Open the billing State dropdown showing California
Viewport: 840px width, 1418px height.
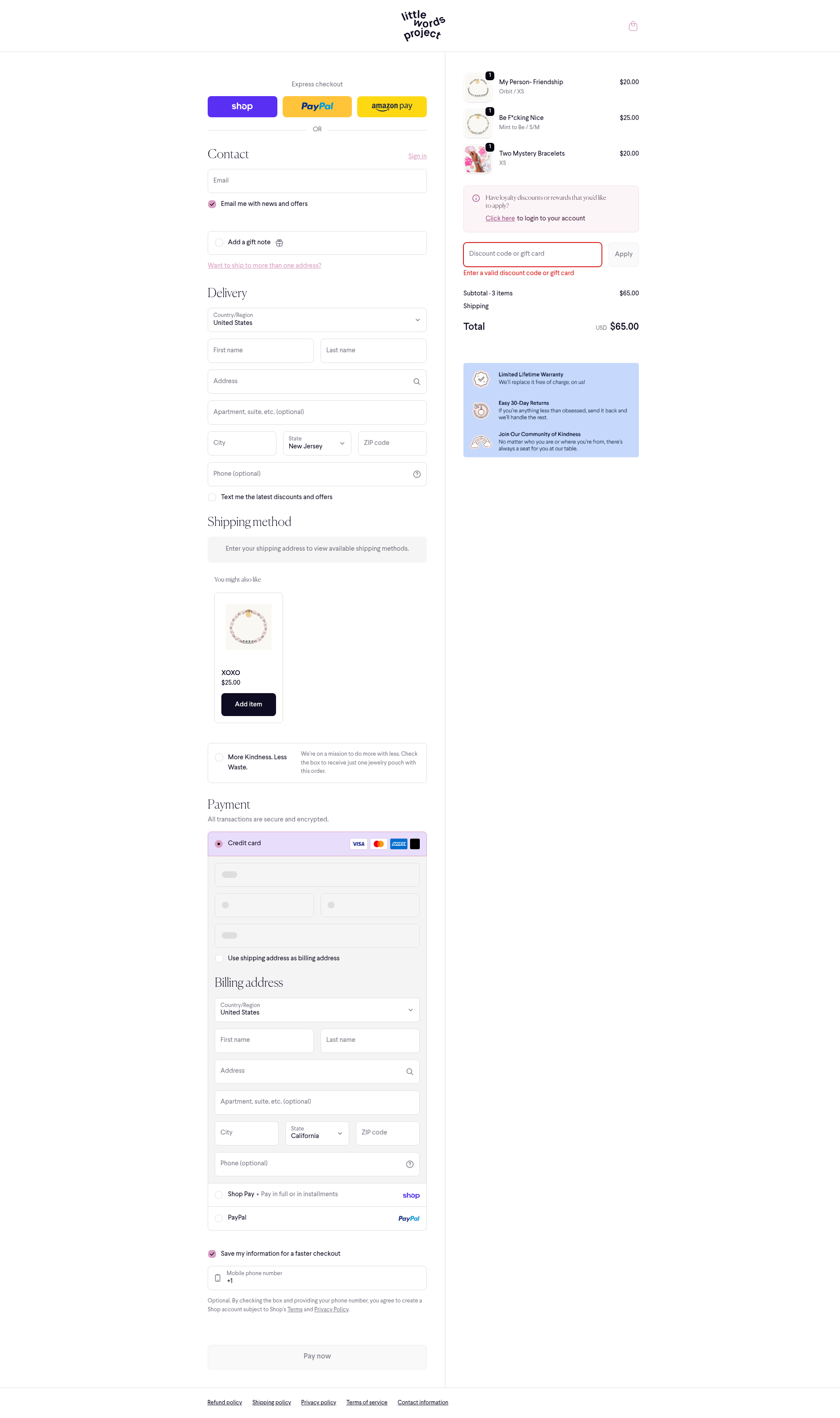[x=317, y=1133]
